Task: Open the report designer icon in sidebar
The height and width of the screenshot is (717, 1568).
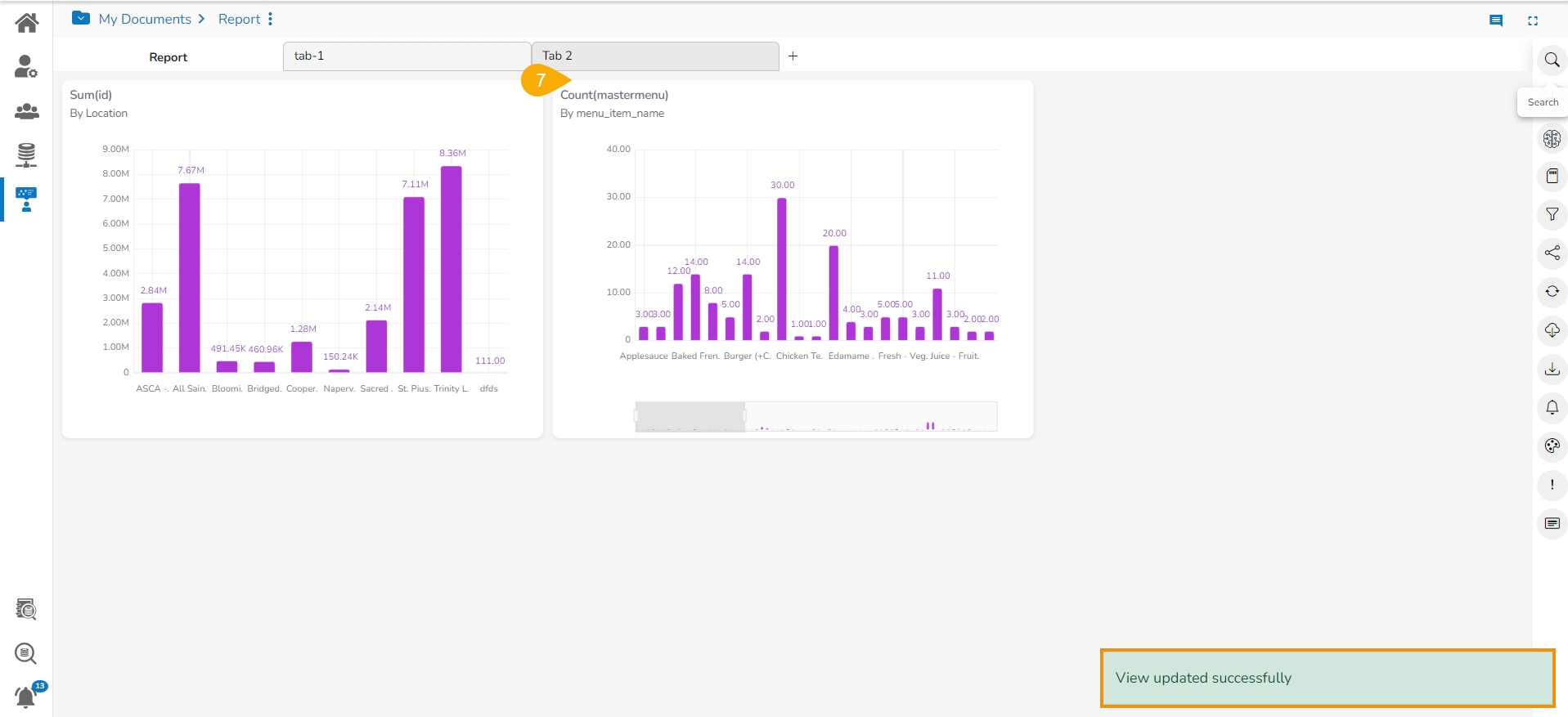Action: [26, 199]
